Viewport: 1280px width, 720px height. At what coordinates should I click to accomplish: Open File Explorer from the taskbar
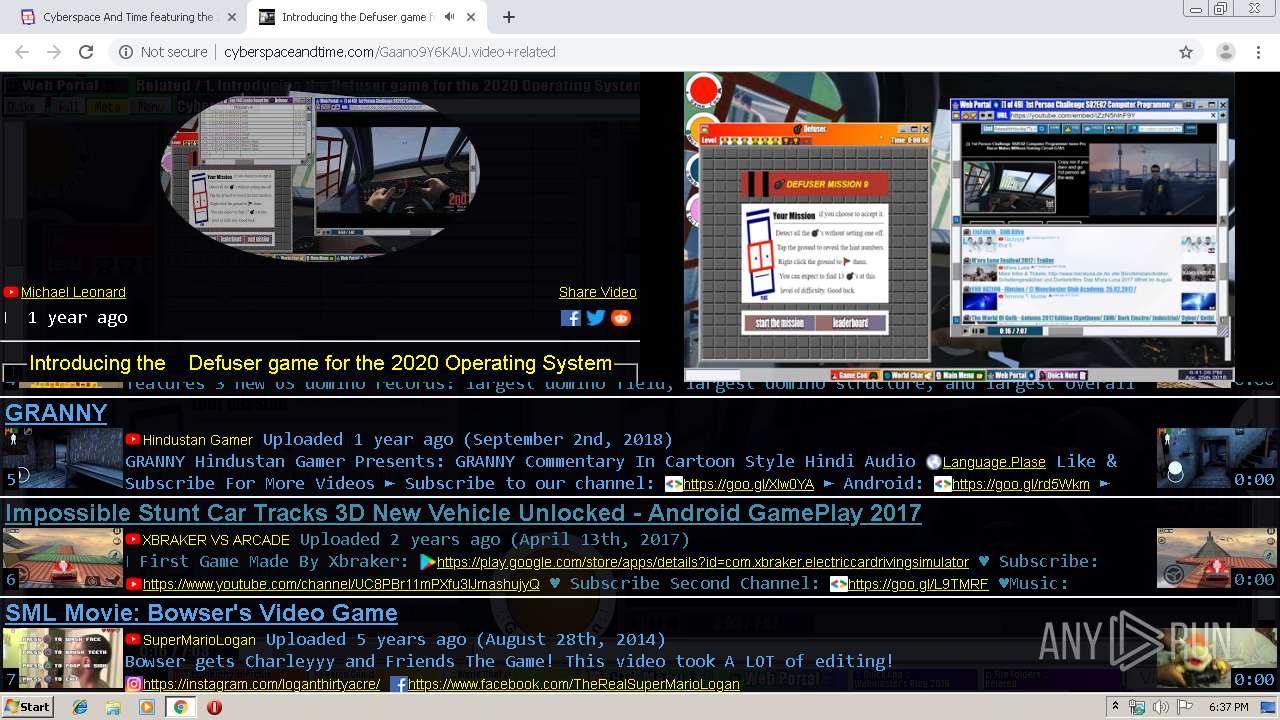click(113, 707)
